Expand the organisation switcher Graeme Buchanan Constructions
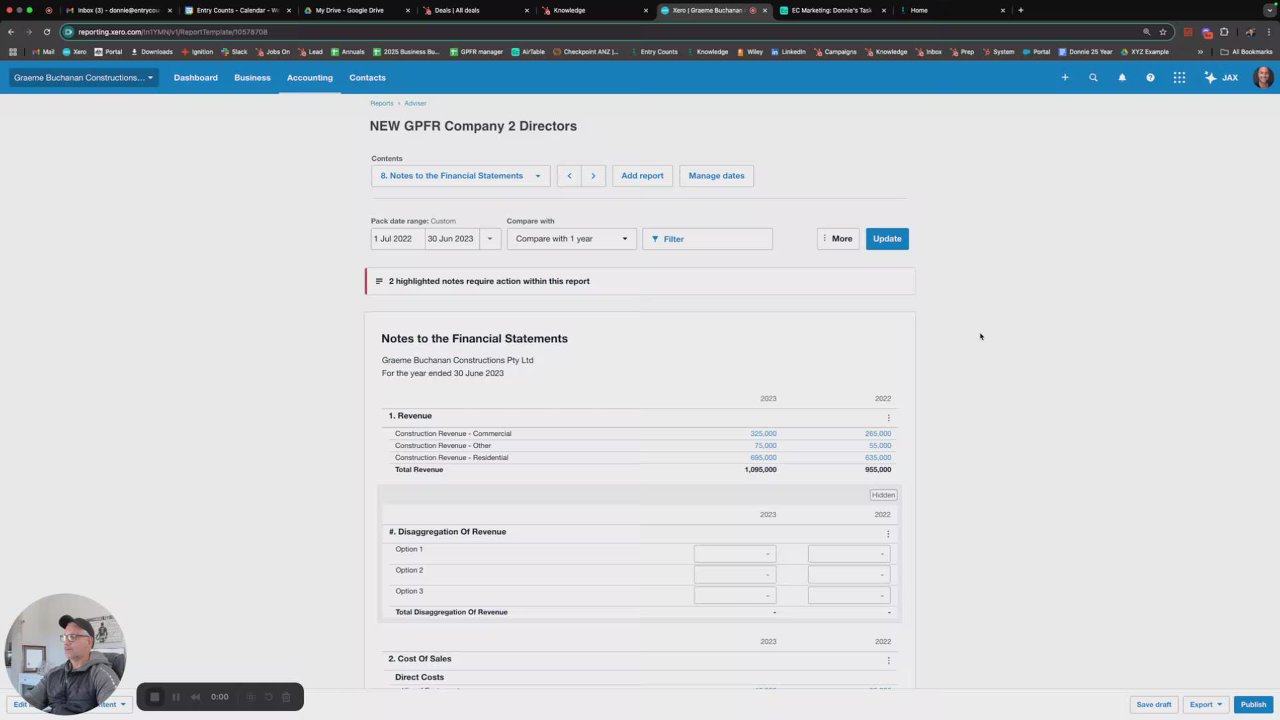1280x720 pixels. [84, 77]
